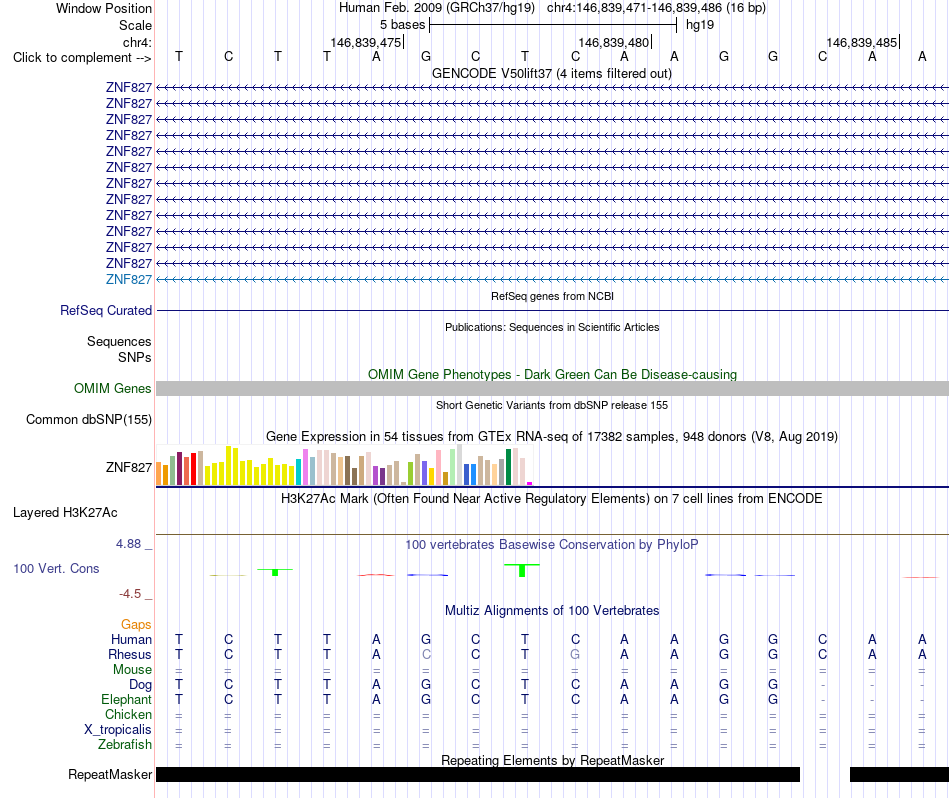Select the Rhesus species label
Viewport: 950px width, 798px height.
click(x=130, y=654)
